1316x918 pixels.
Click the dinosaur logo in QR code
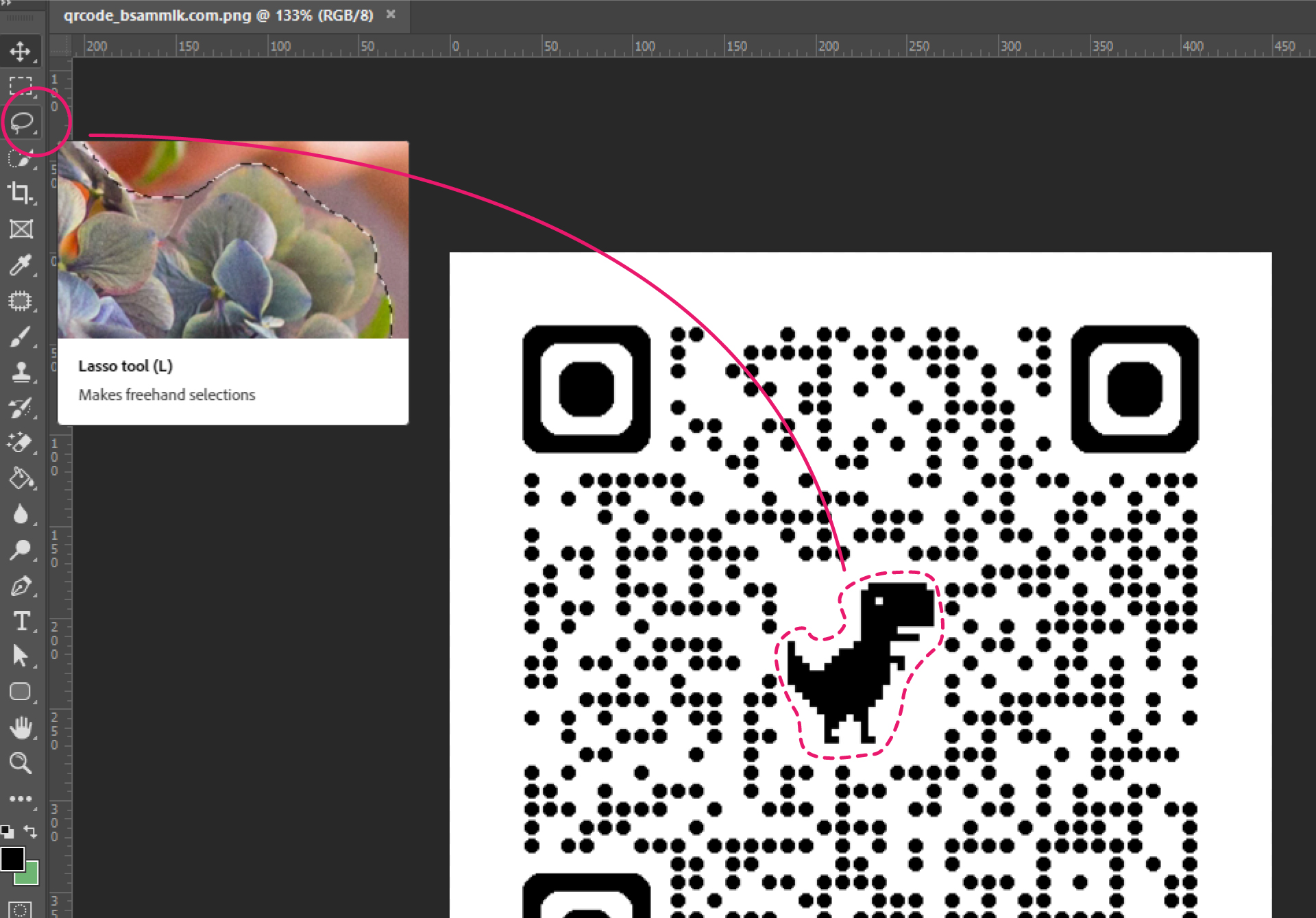[860, 663]
